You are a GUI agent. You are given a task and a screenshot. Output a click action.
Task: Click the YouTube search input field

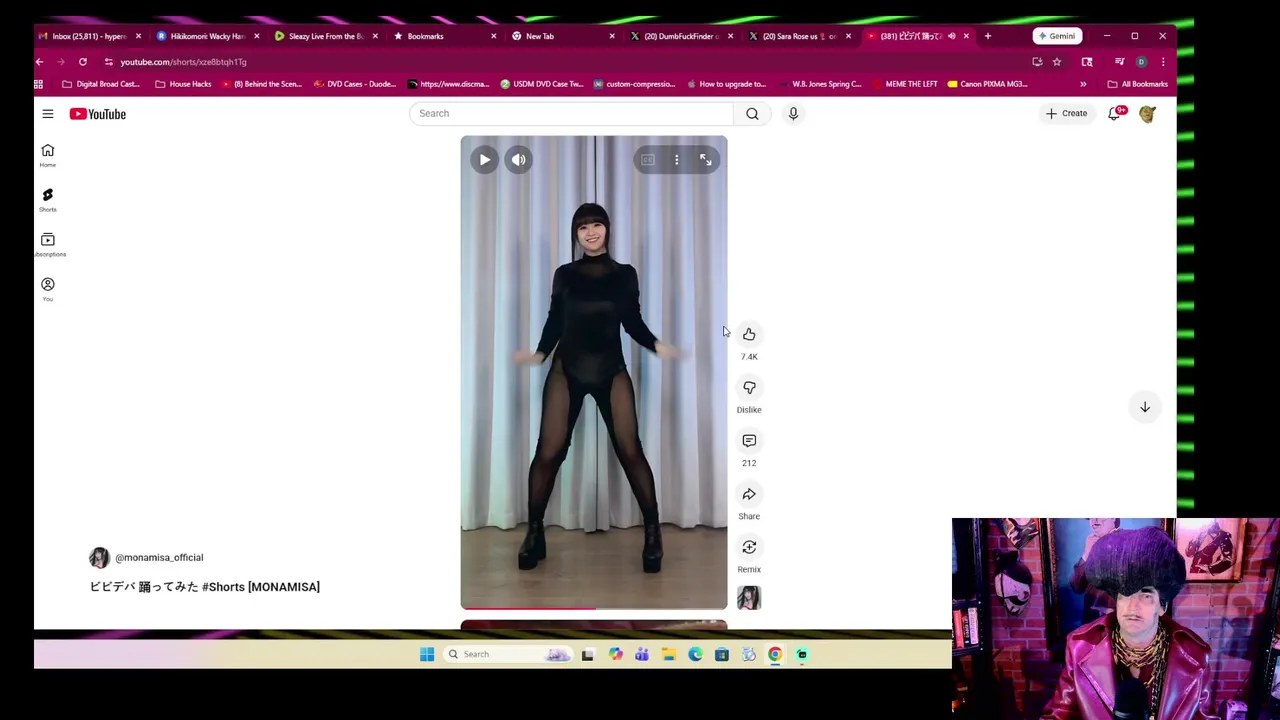coord(572,114)
